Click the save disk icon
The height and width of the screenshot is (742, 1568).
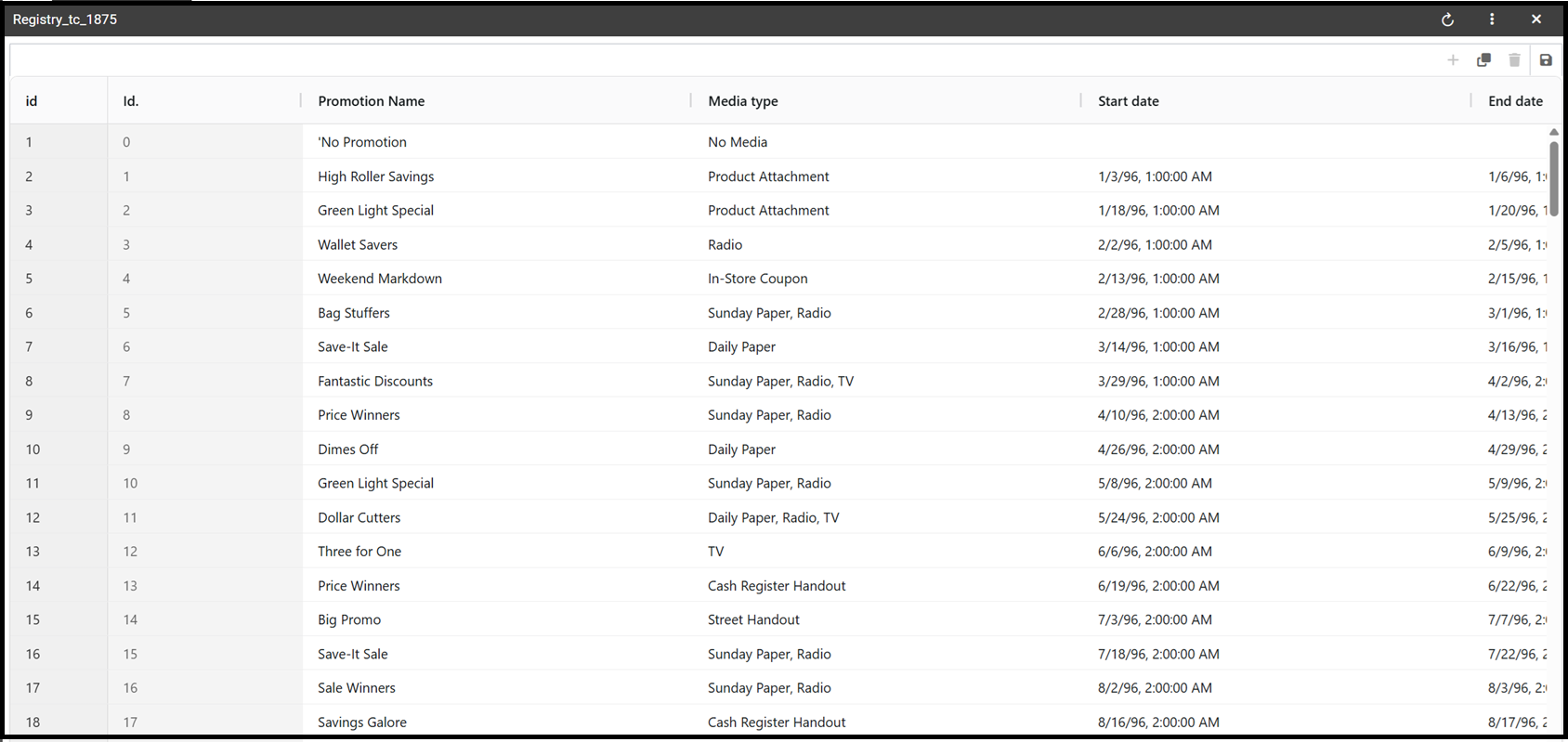[x=1546, y=60]
